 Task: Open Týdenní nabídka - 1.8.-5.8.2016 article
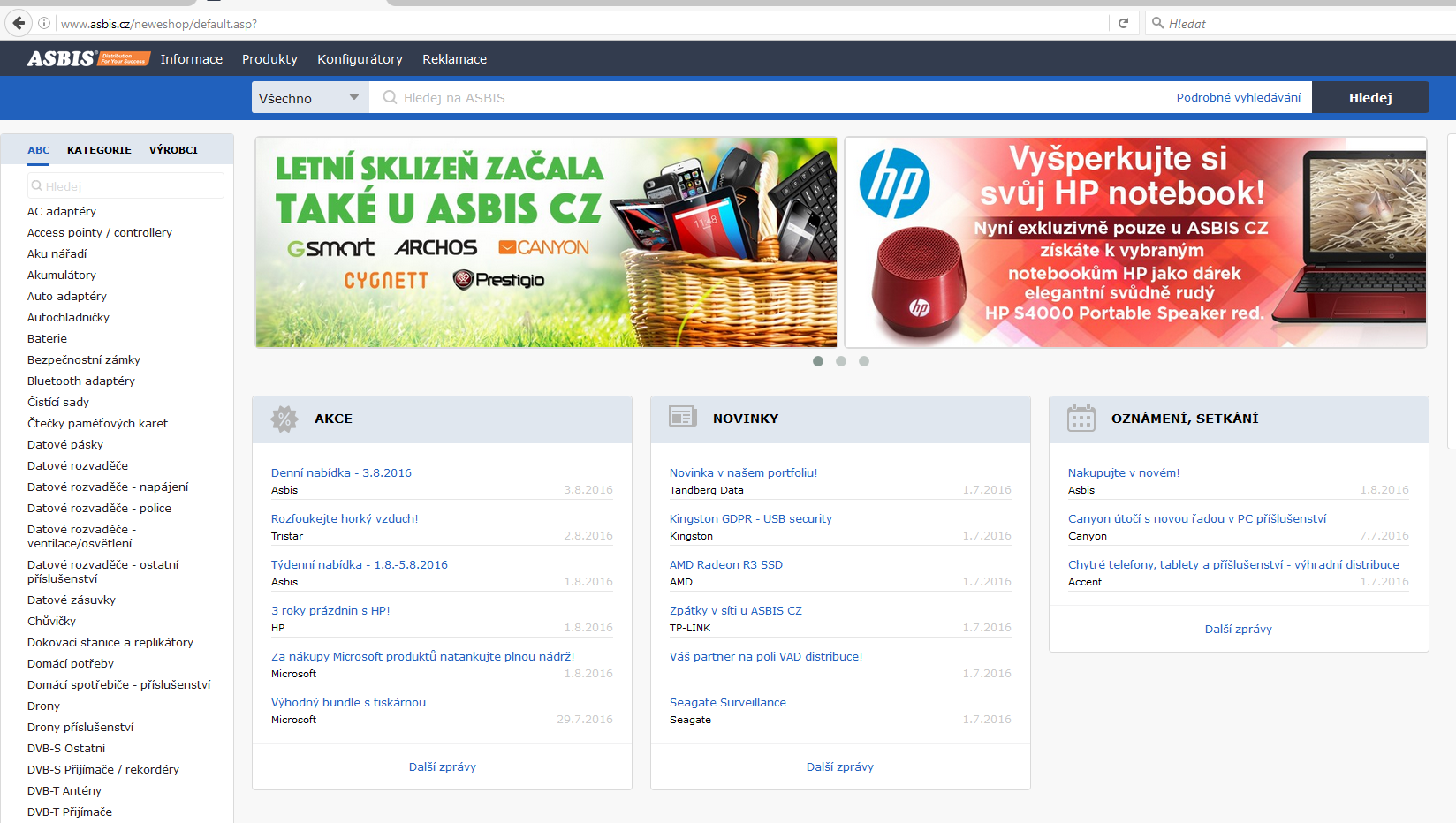(x=360, y=565)
